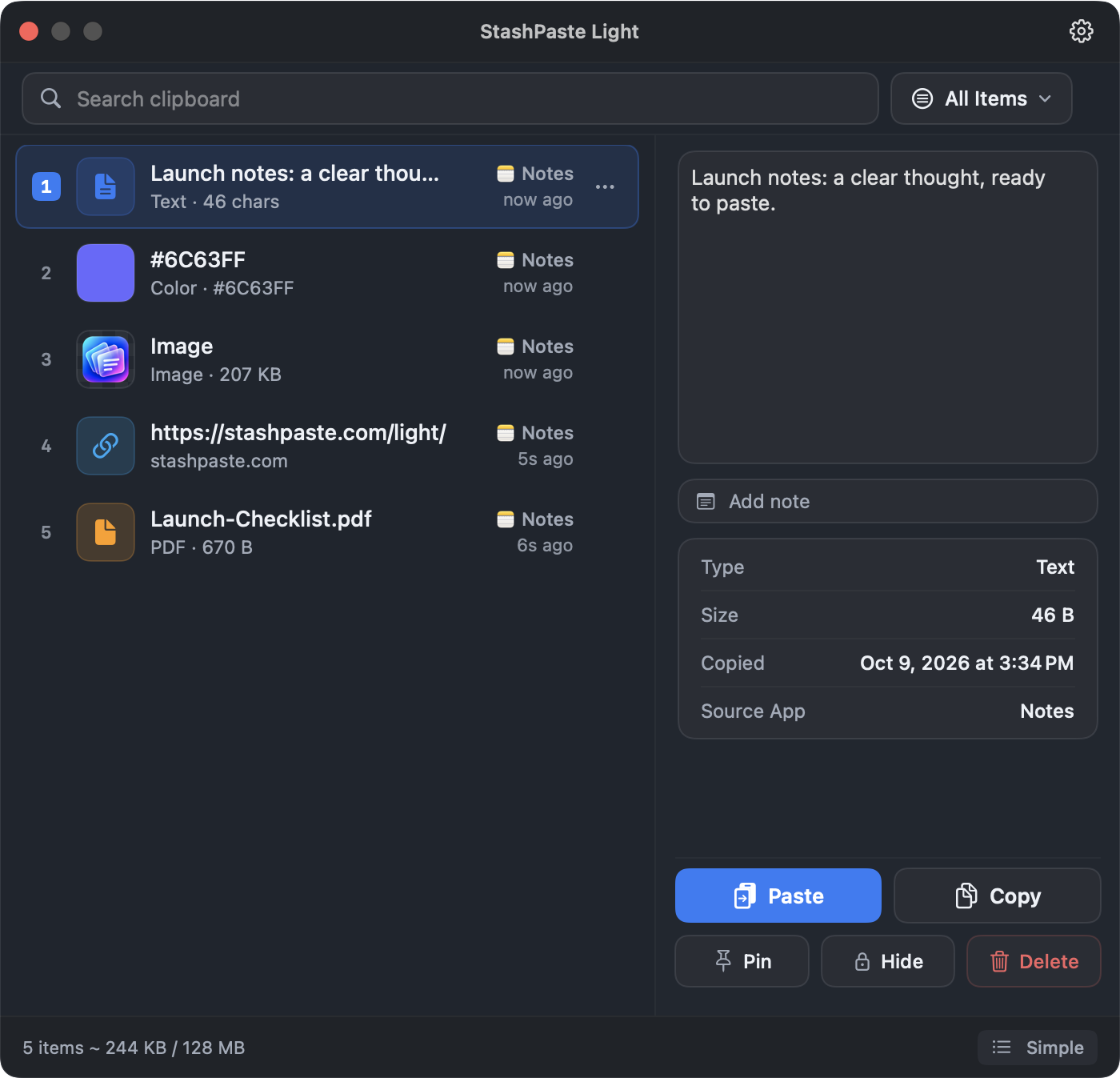Open the All Items filter dropdown
The height and width of the screenshot is (1078, 1120).
tap(981, 98)
